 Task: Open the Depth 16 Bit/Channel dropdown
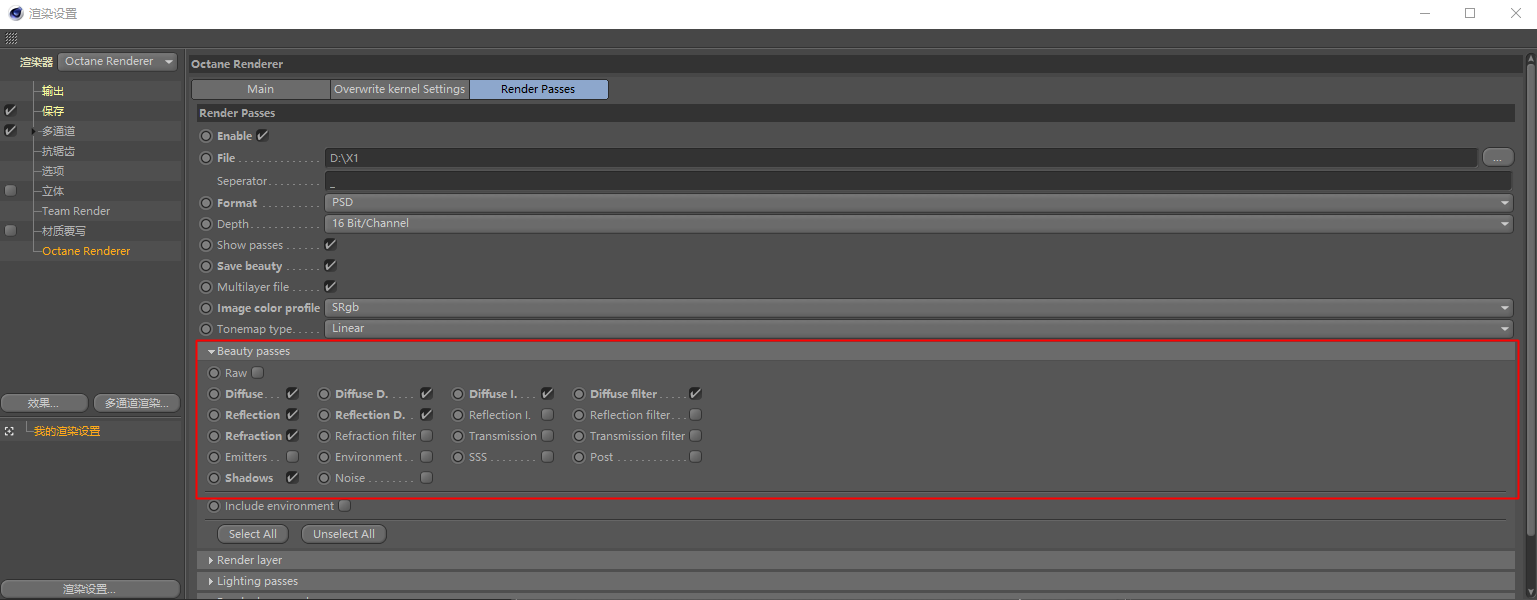[x=918, y=224]
